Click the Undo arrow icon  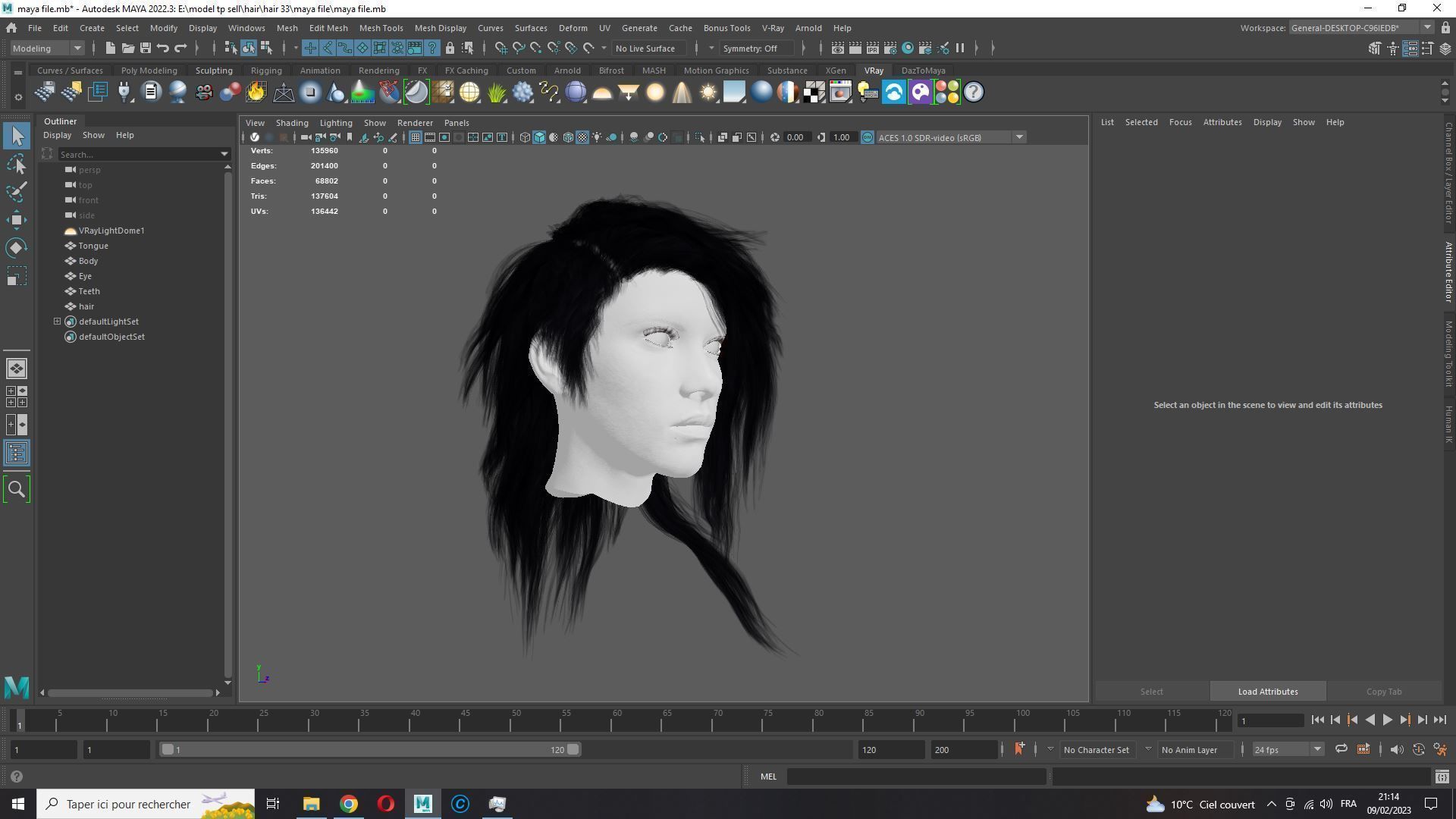tap(162, 48)
